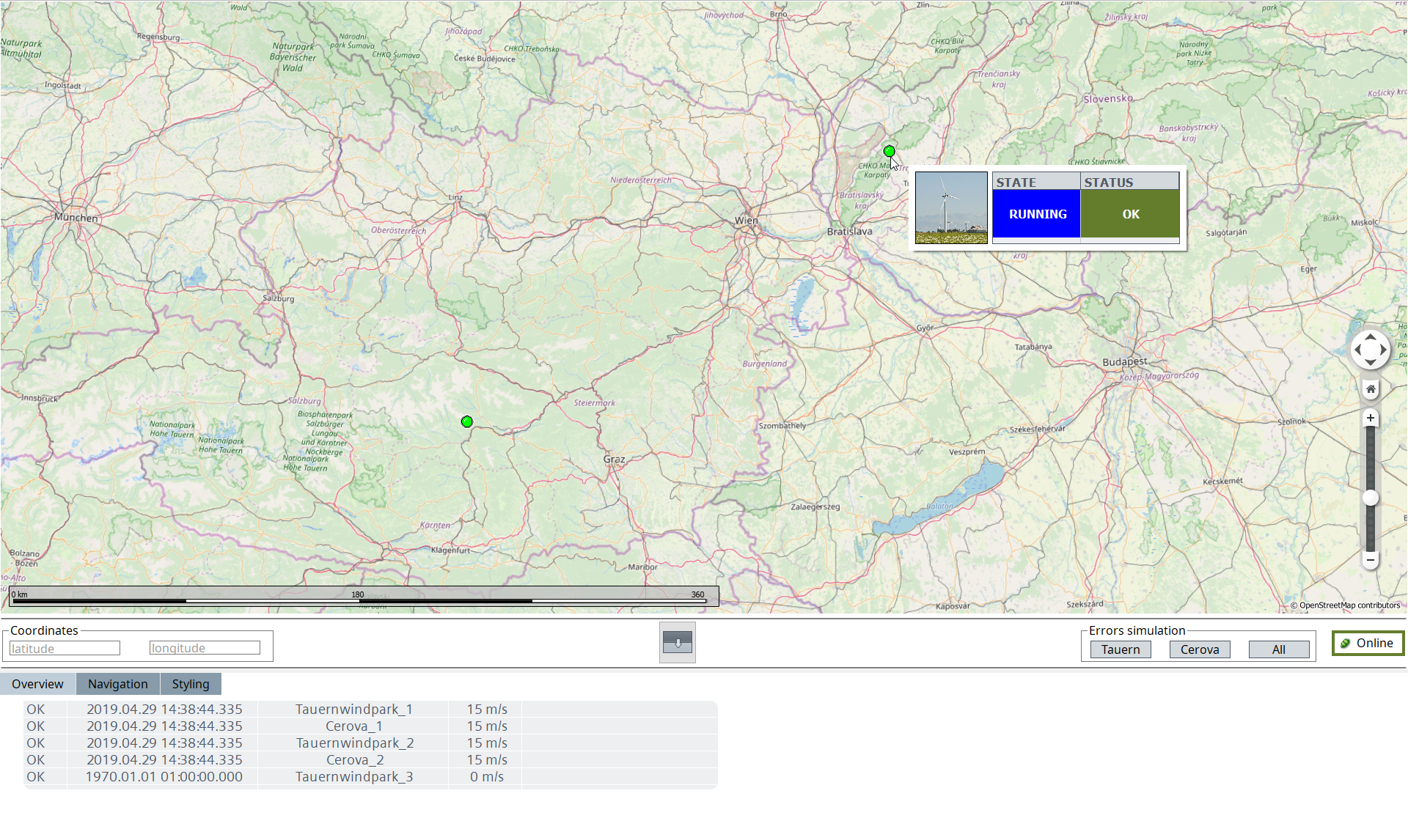Select the Overview tab
This screenshot has height=840, width=1408.
coord(37,684)
